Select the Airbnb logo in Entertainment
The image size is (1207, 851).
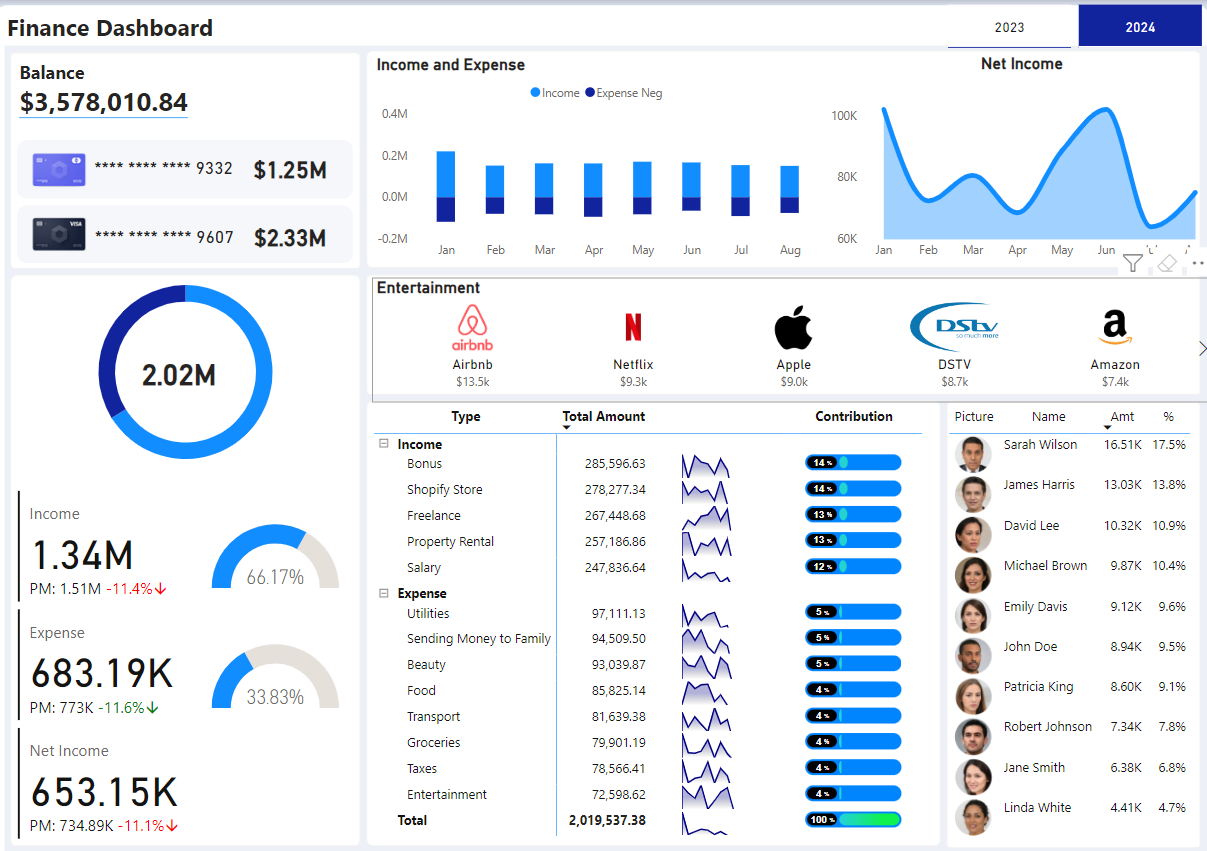[471, 327]
